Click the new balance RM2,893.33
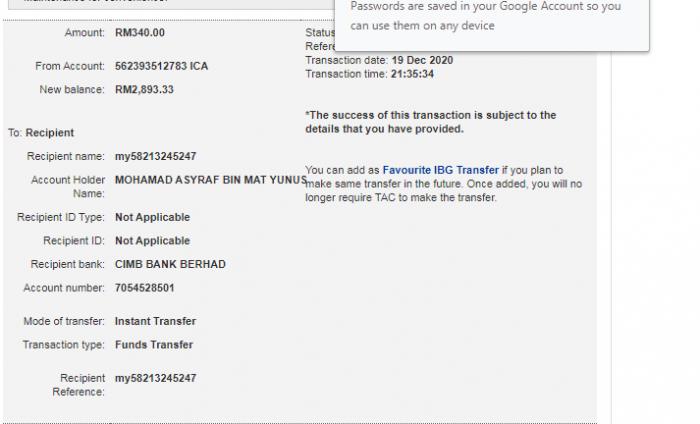 [x=144, y=90]
